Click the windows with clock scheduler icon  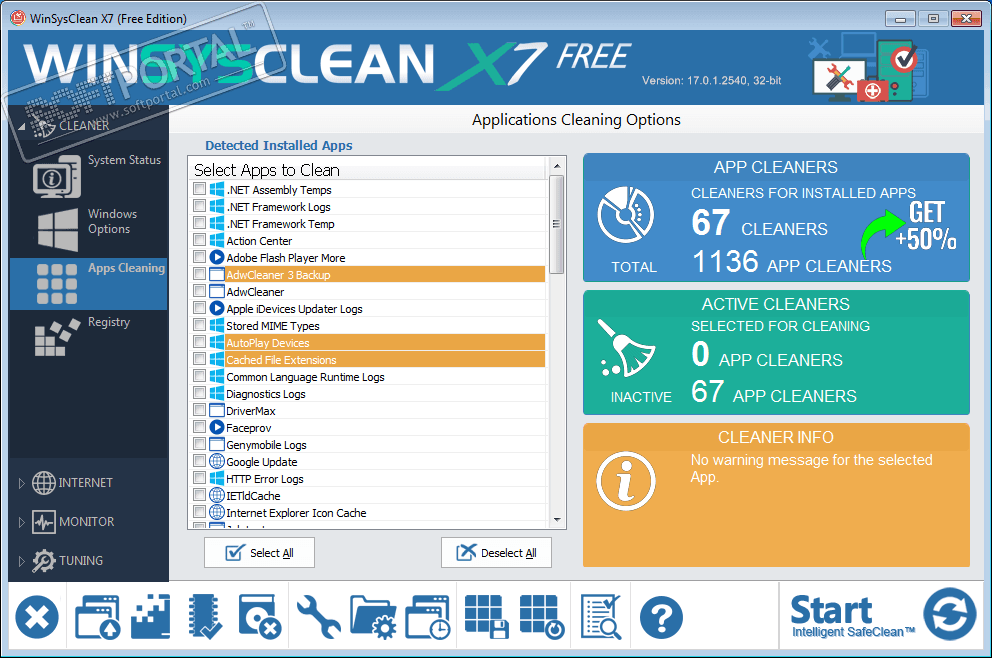pyautogui.click(x=428, y=617)
